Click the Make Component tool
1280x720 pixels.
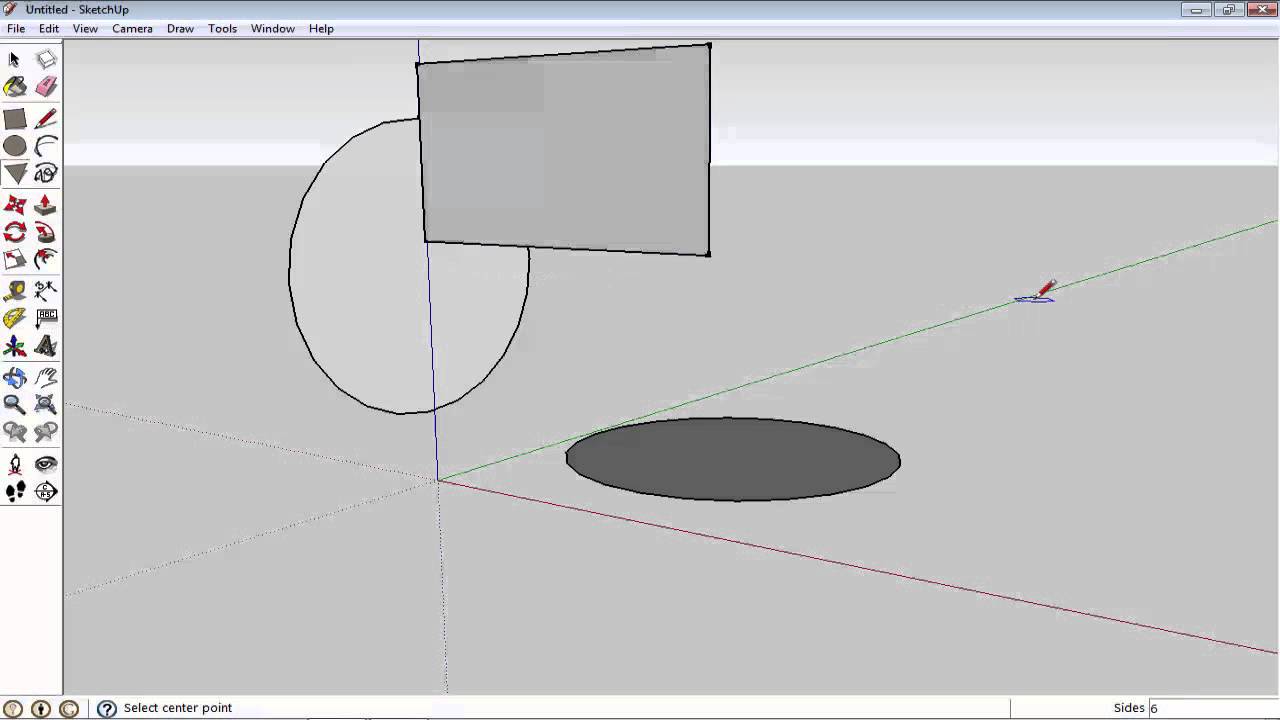[x=46, y=60]
